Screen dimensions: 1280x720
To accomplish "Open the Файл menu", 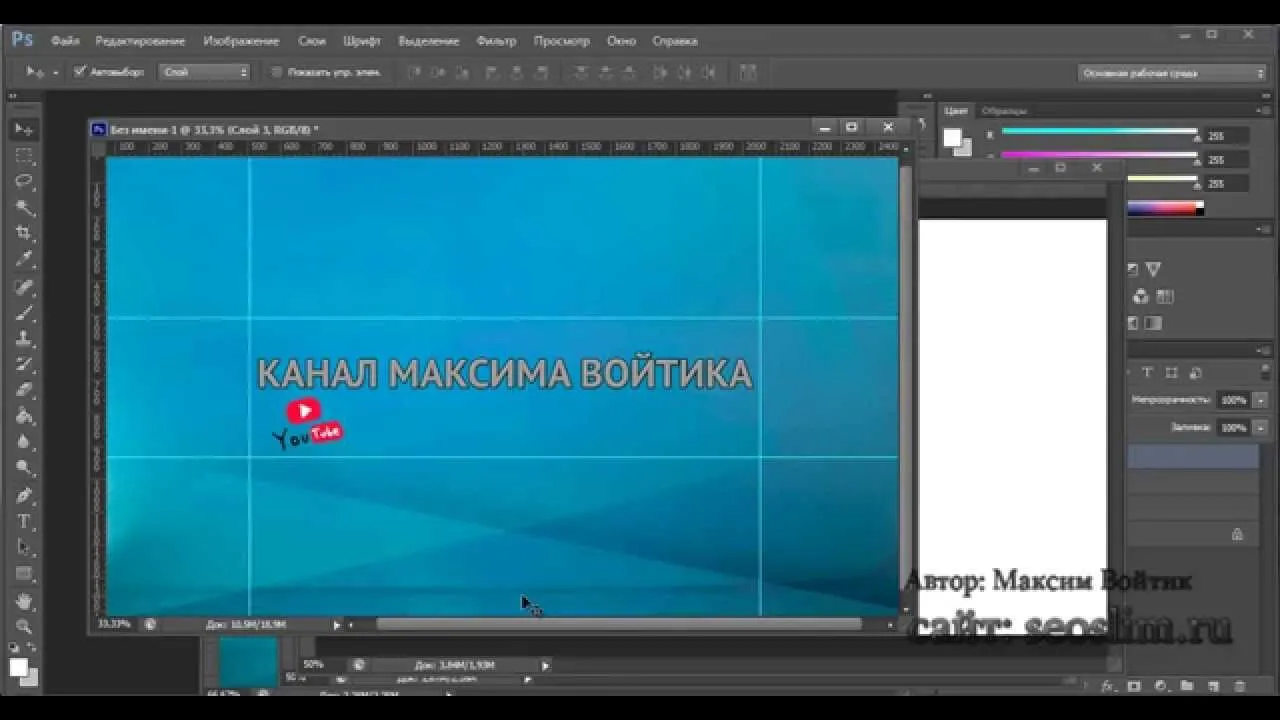I will click(65, 41).
